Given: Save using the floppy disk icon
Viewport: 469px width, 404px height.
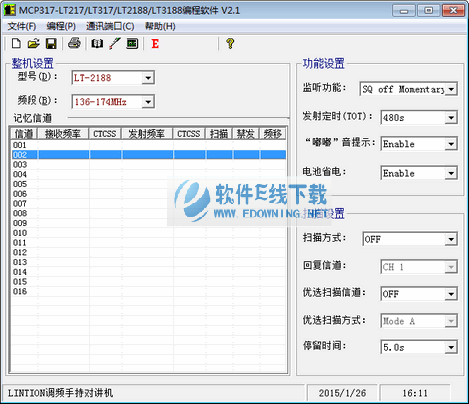Looking at the screenshot, I should pyautogui.click(x=51, y=44).
